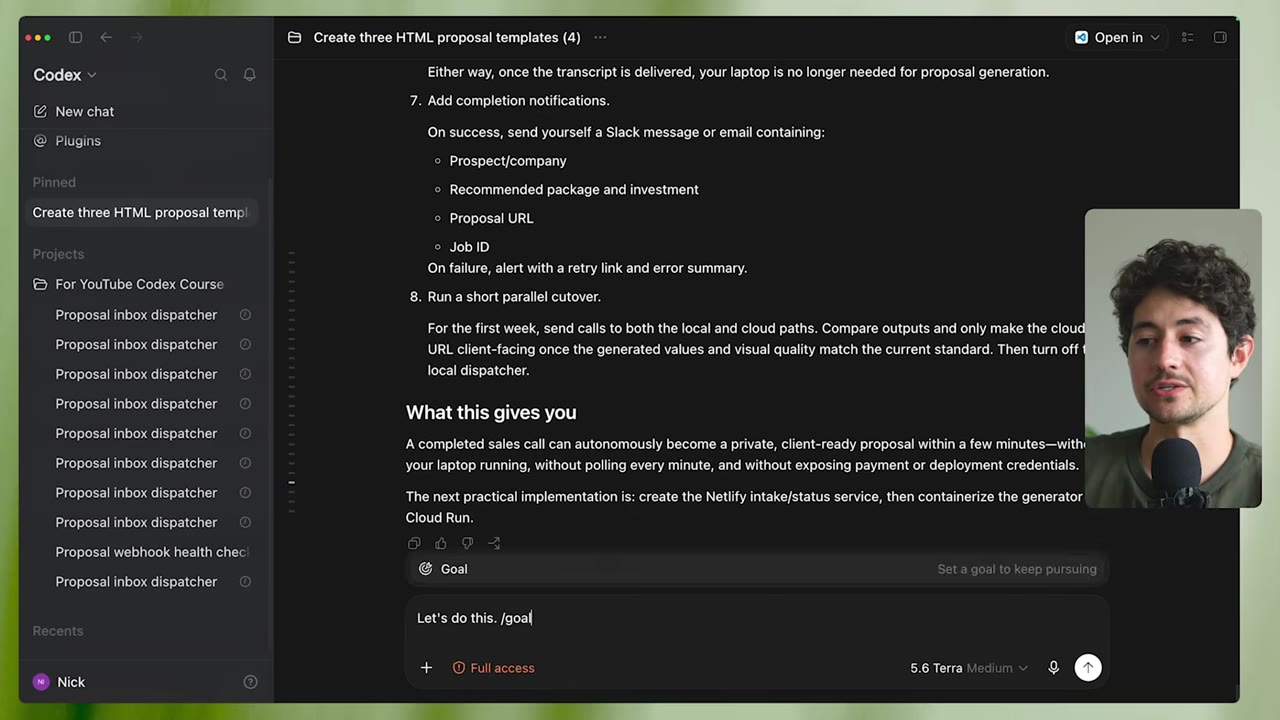Open the Nick account menu
Viewport: 1280px width, 720px height.
pos(60,682)
